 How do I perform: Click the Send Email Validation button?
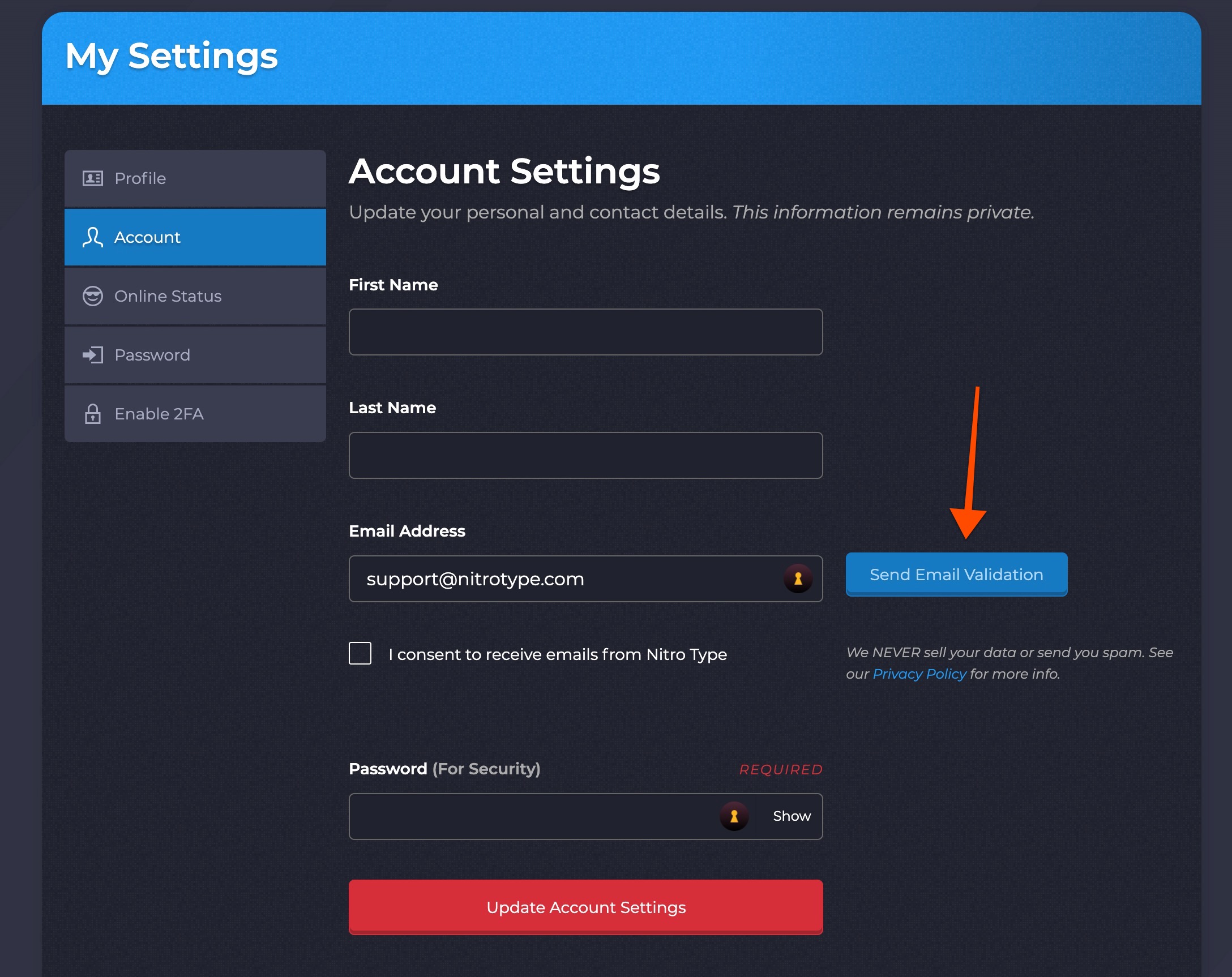click(x=956, y=575)
